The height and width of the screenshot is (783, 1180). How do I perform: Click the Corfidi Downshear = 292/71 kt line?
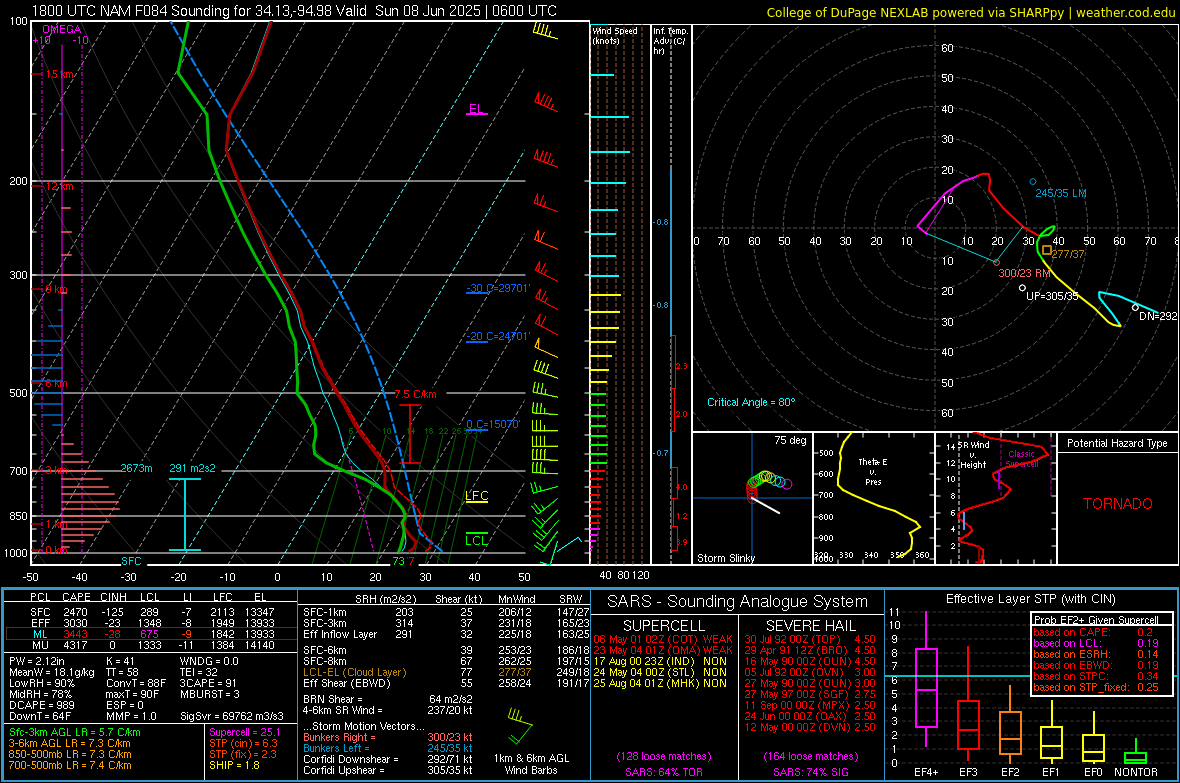tap(387, 759)
